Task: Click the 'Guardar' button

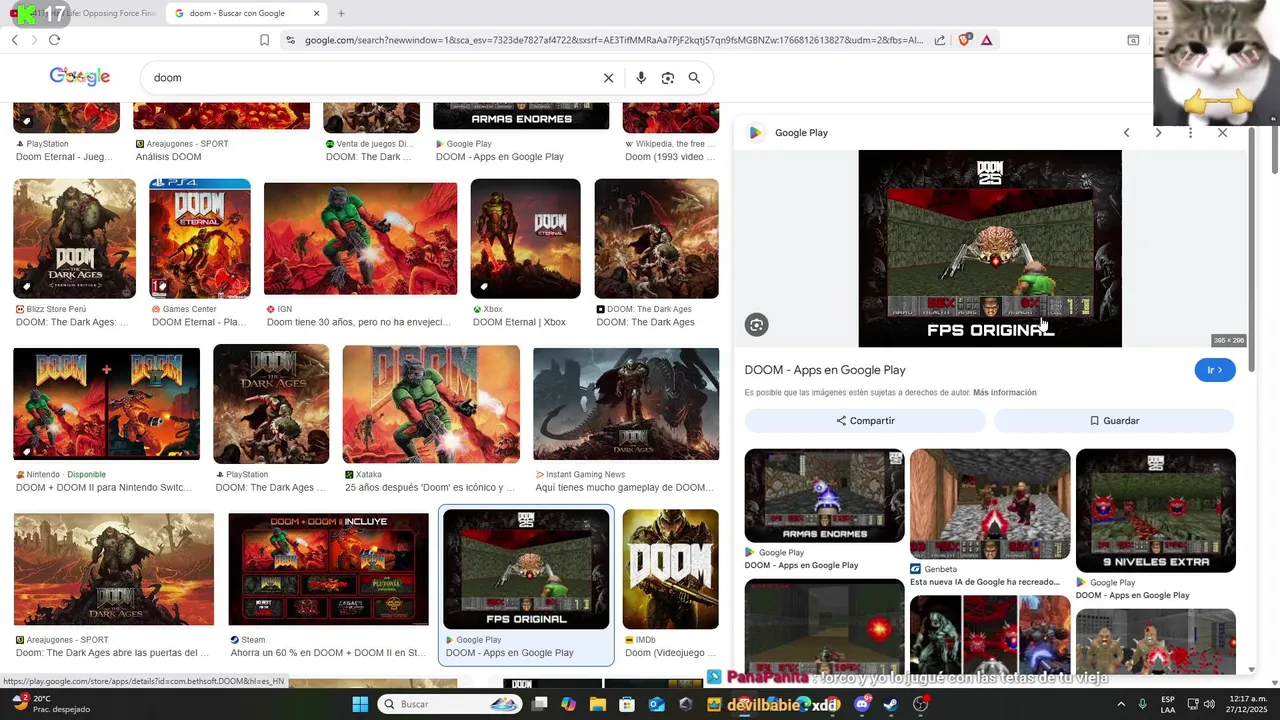Action: point(1114,421)
